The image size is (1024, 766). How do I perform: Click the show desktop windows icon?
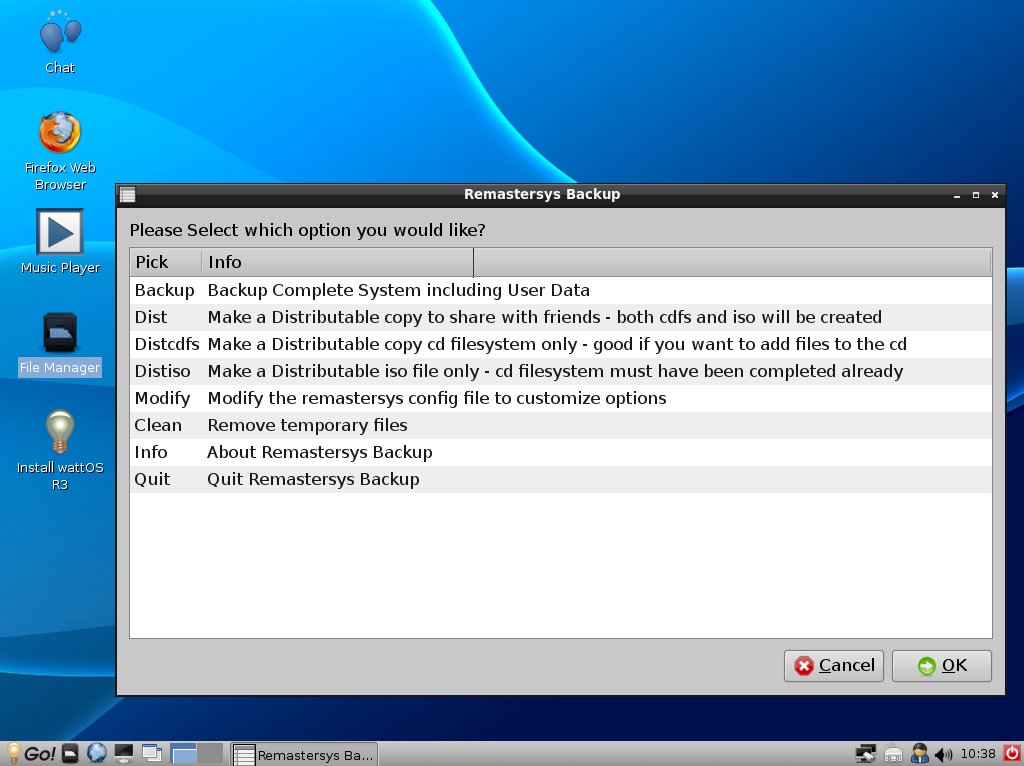pos(152,754)
